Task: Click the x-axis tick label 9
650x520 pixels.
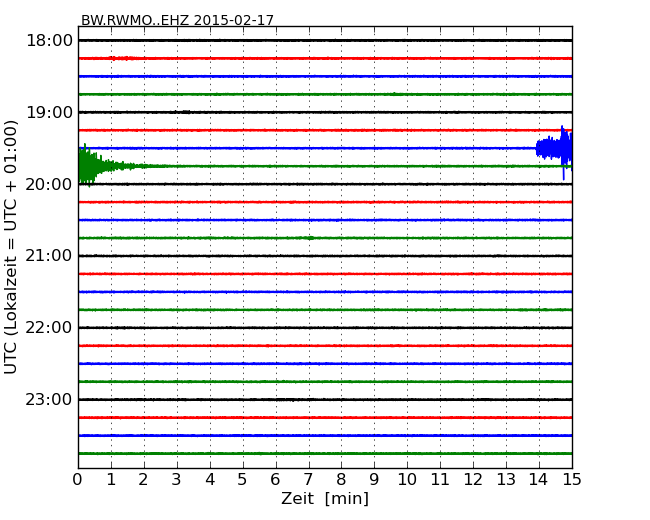Action: (374, 480)
